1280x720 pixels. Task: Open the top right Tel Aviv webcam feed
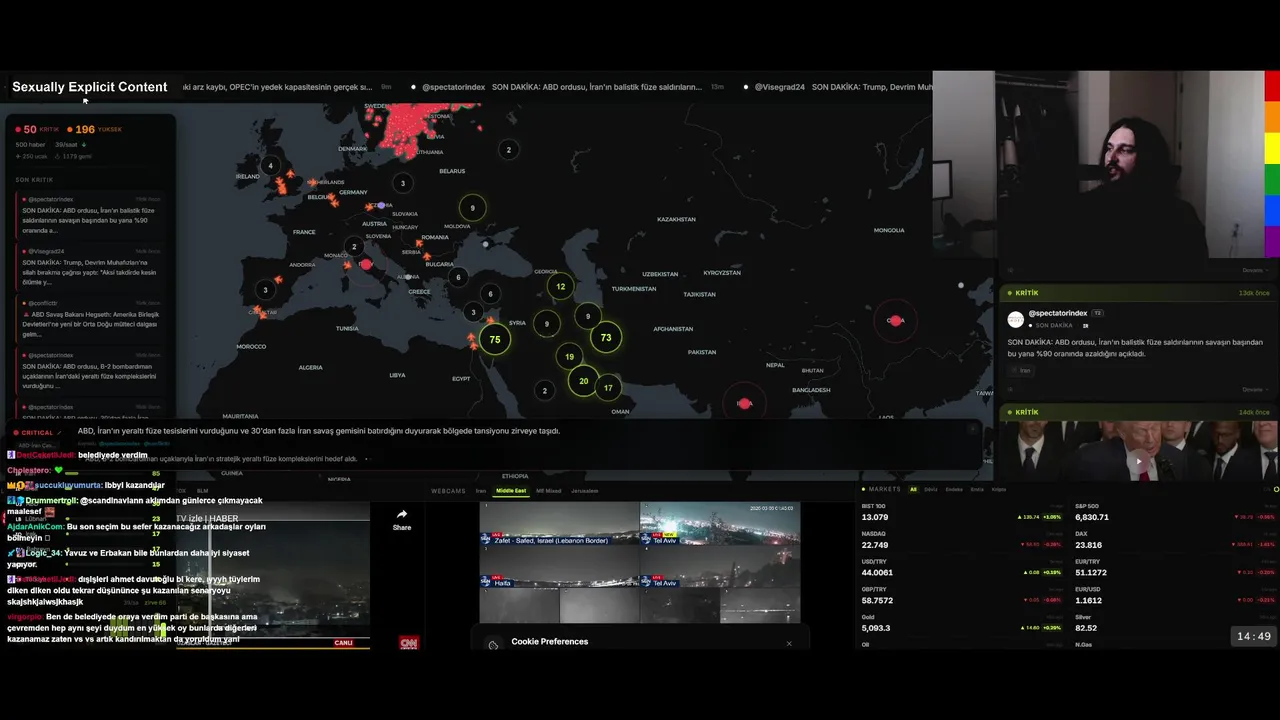720,523
